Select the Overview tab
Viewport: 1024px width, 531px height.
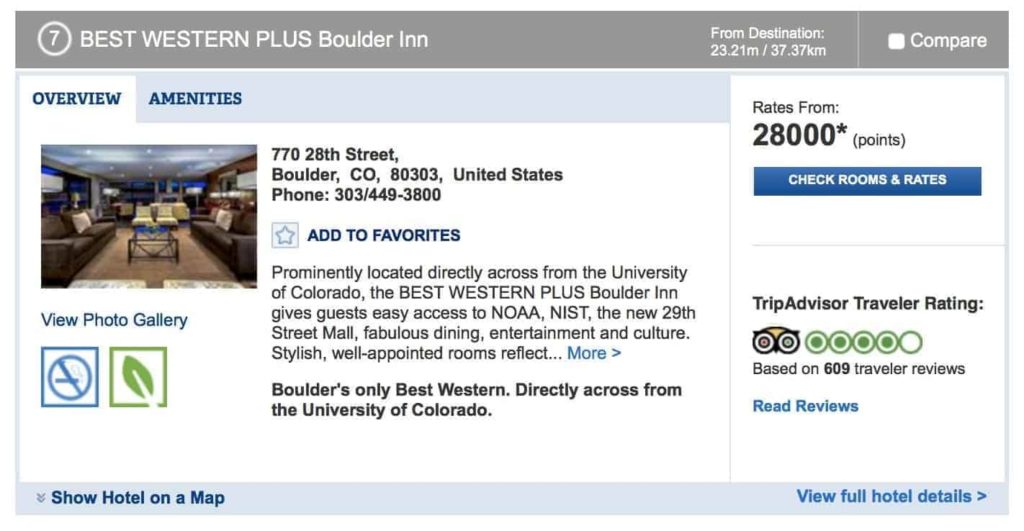(76, 99)
